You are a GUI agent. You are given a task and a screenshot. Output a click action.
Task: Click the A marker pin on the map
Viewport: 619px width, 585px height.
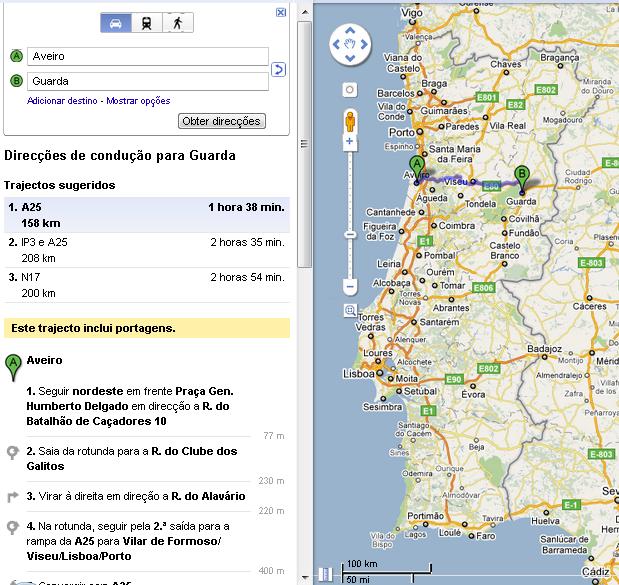(416, 169)
